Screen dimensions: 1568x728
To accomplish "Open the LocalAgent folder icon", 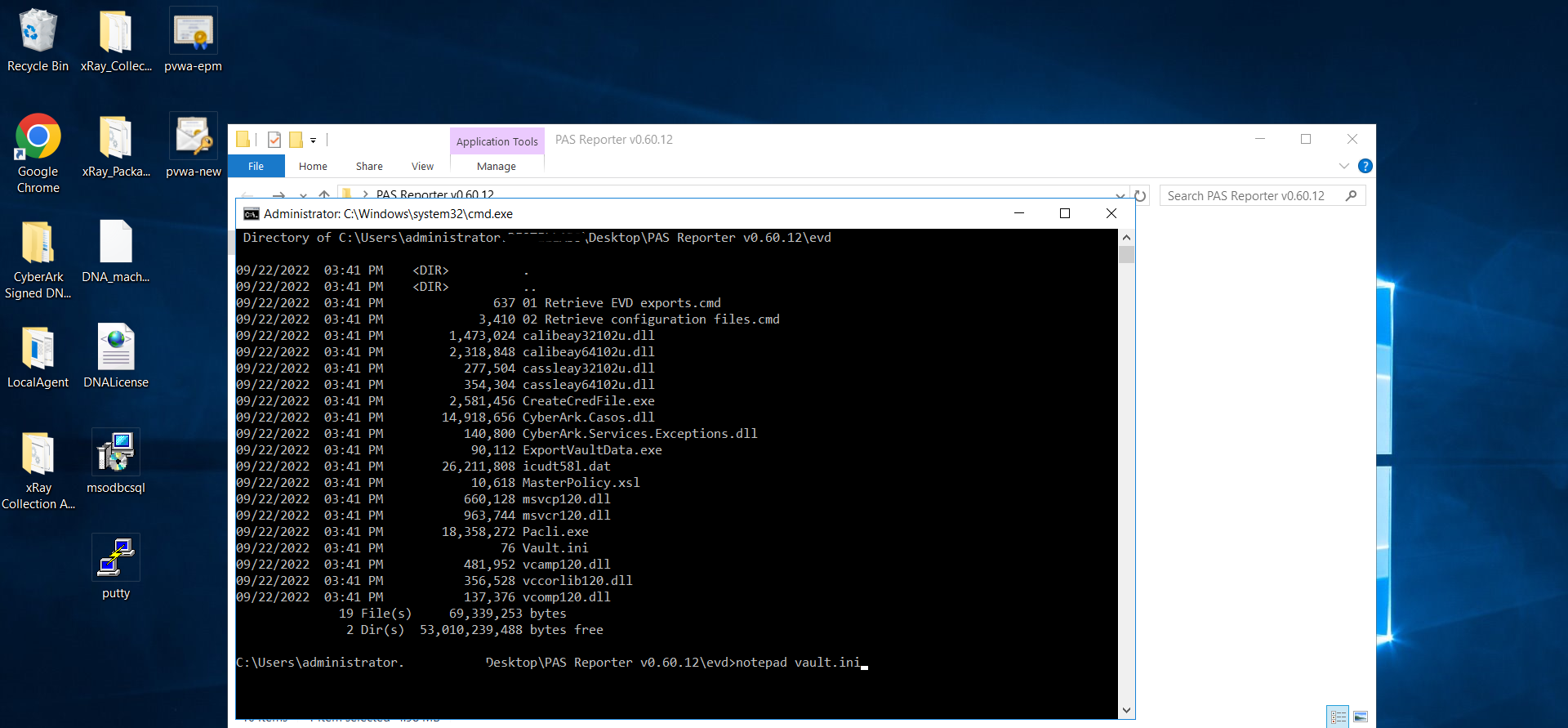I will pyautogui.click(x=38, y=357).
